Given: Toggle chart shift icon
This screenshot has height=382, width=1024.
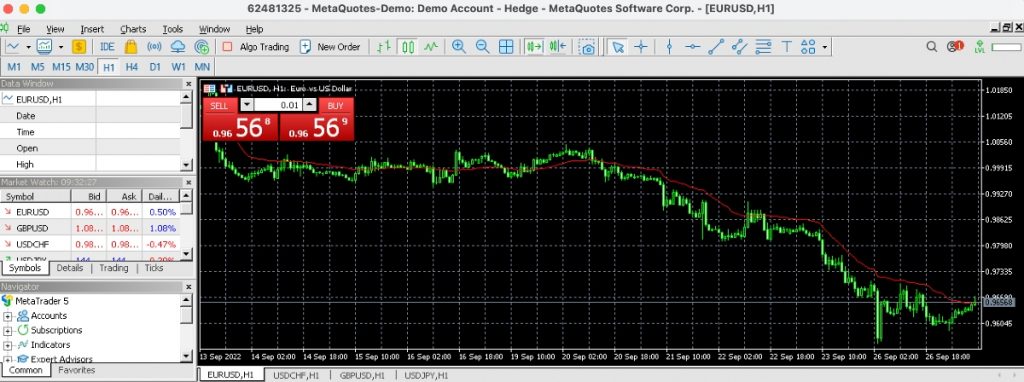Looking at the screenshot, I should 558,46.
